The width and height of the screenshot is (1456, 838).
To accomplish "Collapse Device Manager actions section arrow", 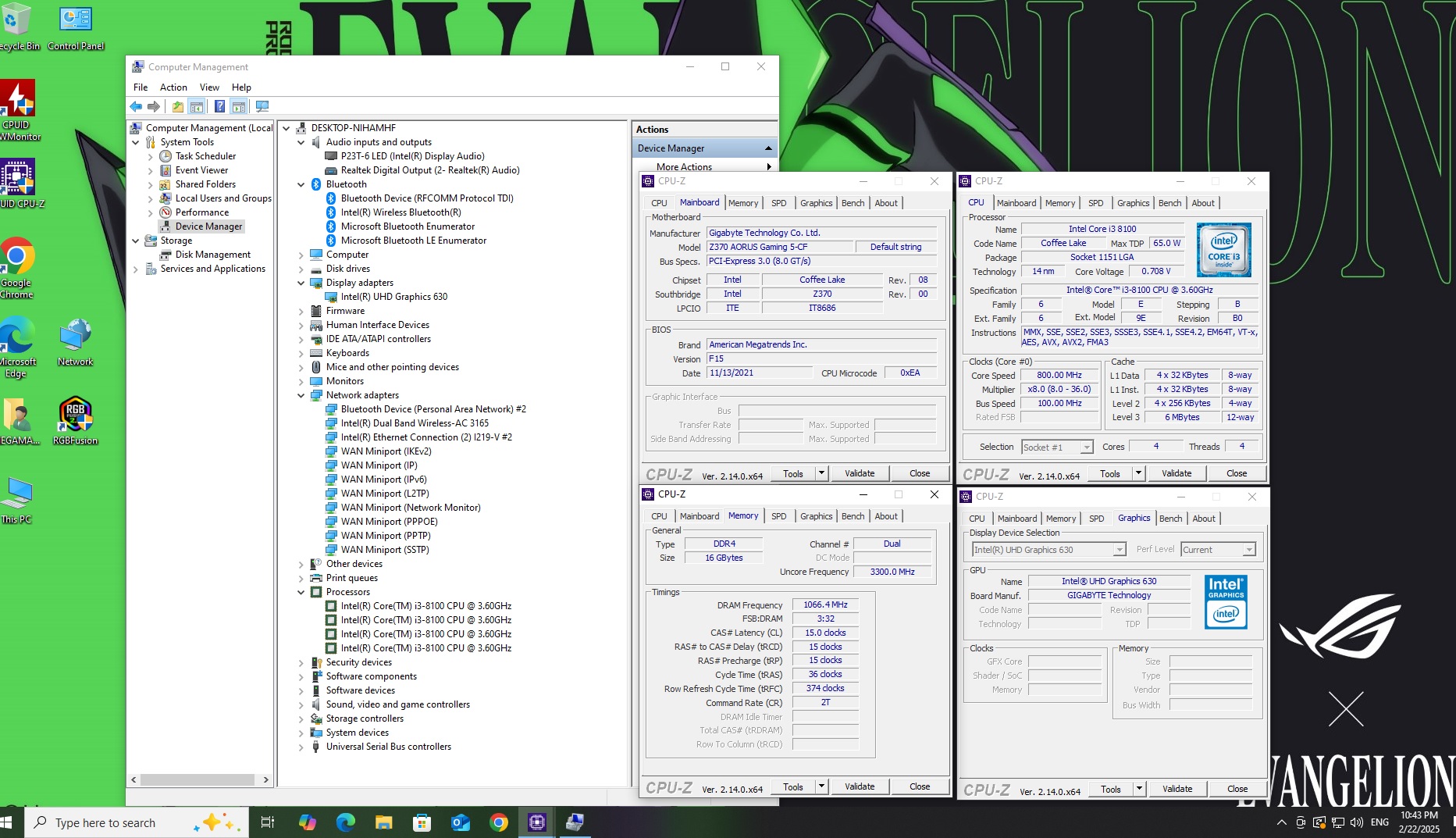I will [x=767, y=148].
